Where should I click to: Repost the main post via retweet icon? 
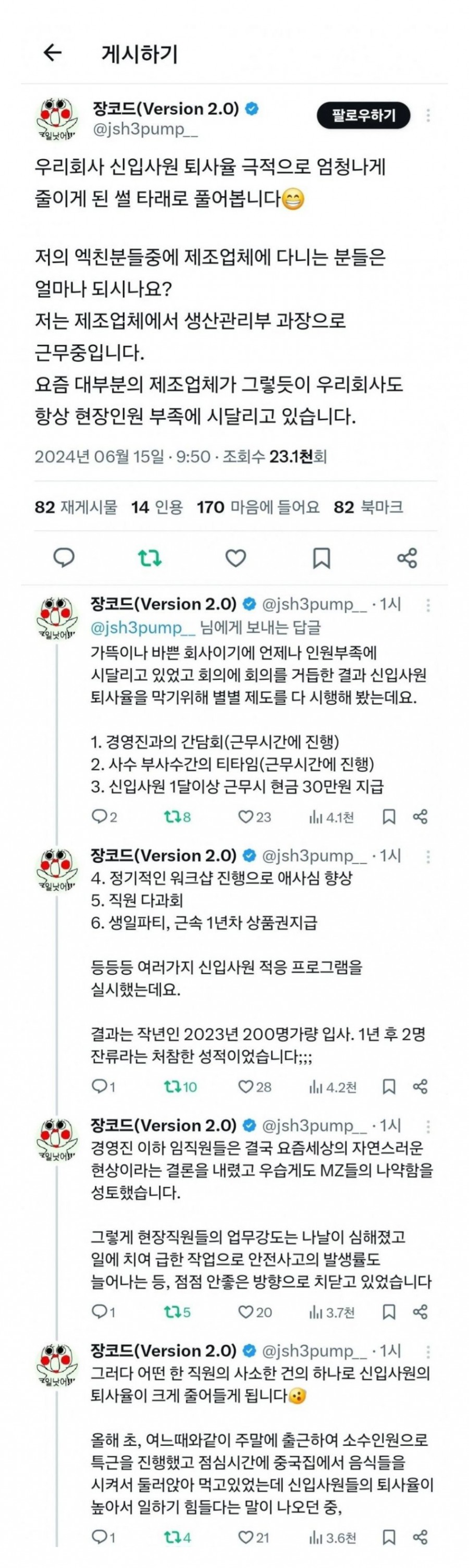click(x=150, y=557)
